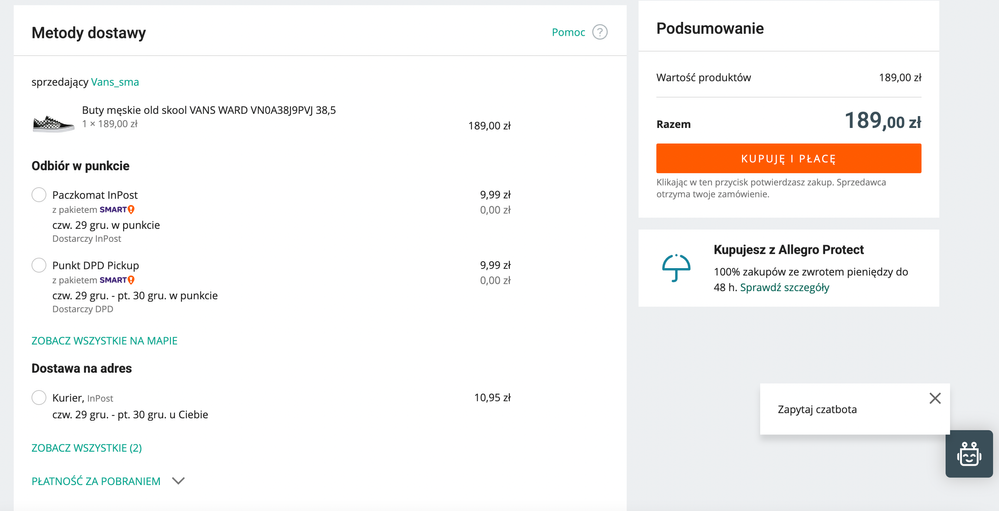Click 10,95 zł Kurier price
The width and height of the screenshot is (999, 511).
(x=492, y=398)
